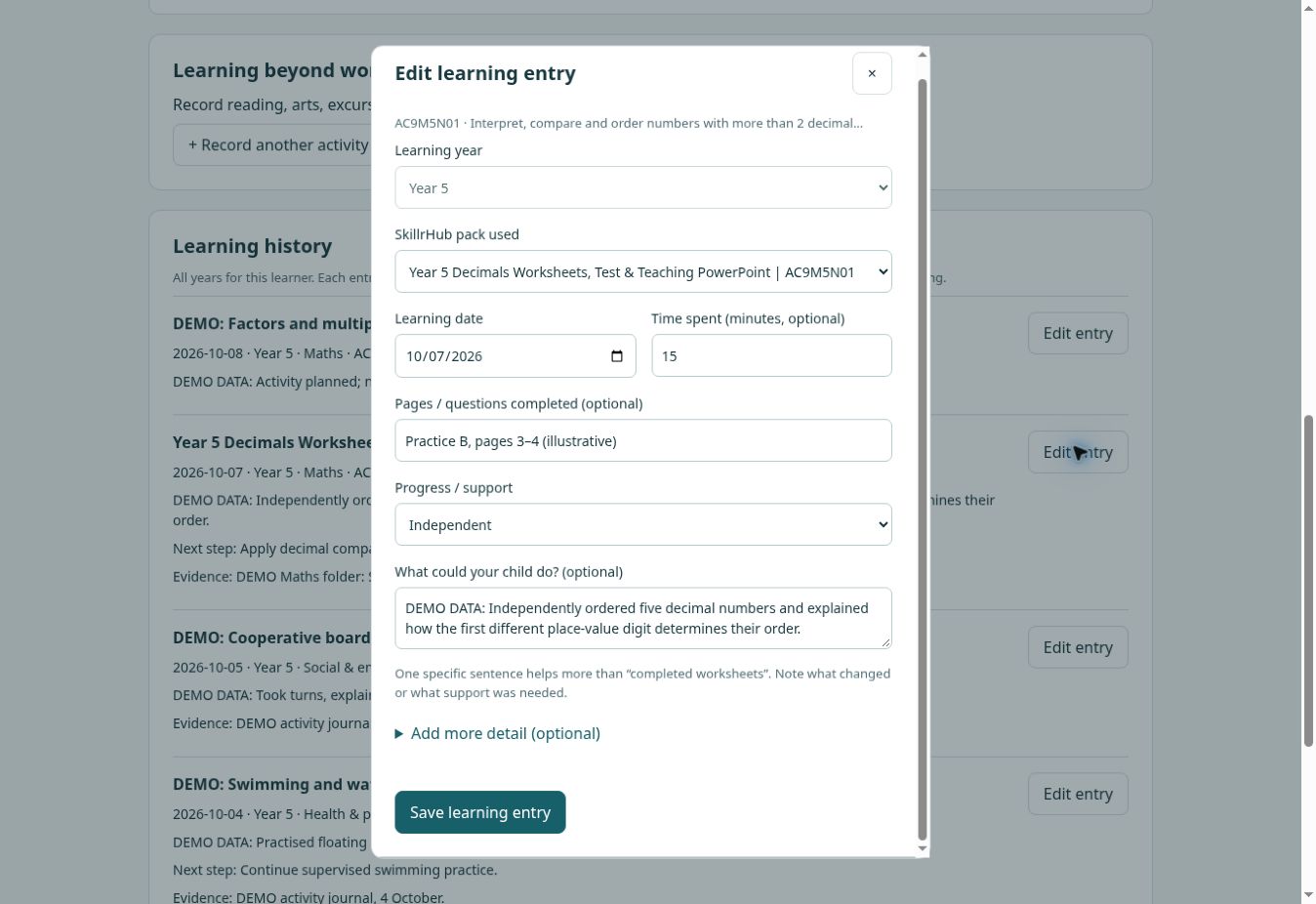The width and height of the screenshot is (1316, 904).
Task: Click the Learning date field
Action: click(x=515, y=355)
